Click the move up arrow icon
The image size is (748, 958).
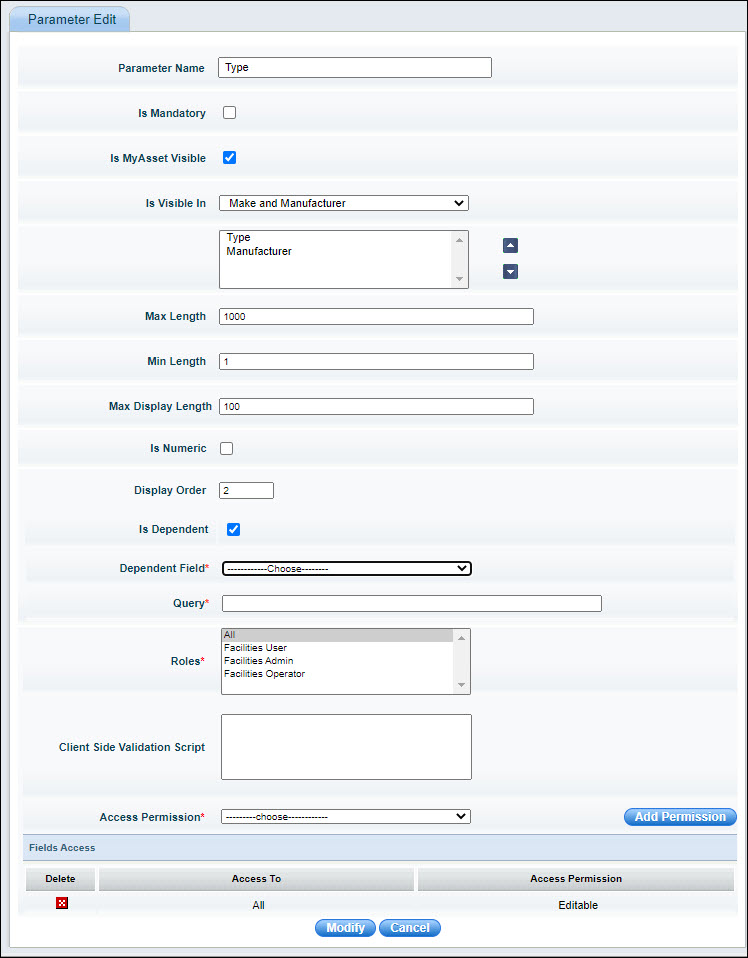click(x=510, y=246)
